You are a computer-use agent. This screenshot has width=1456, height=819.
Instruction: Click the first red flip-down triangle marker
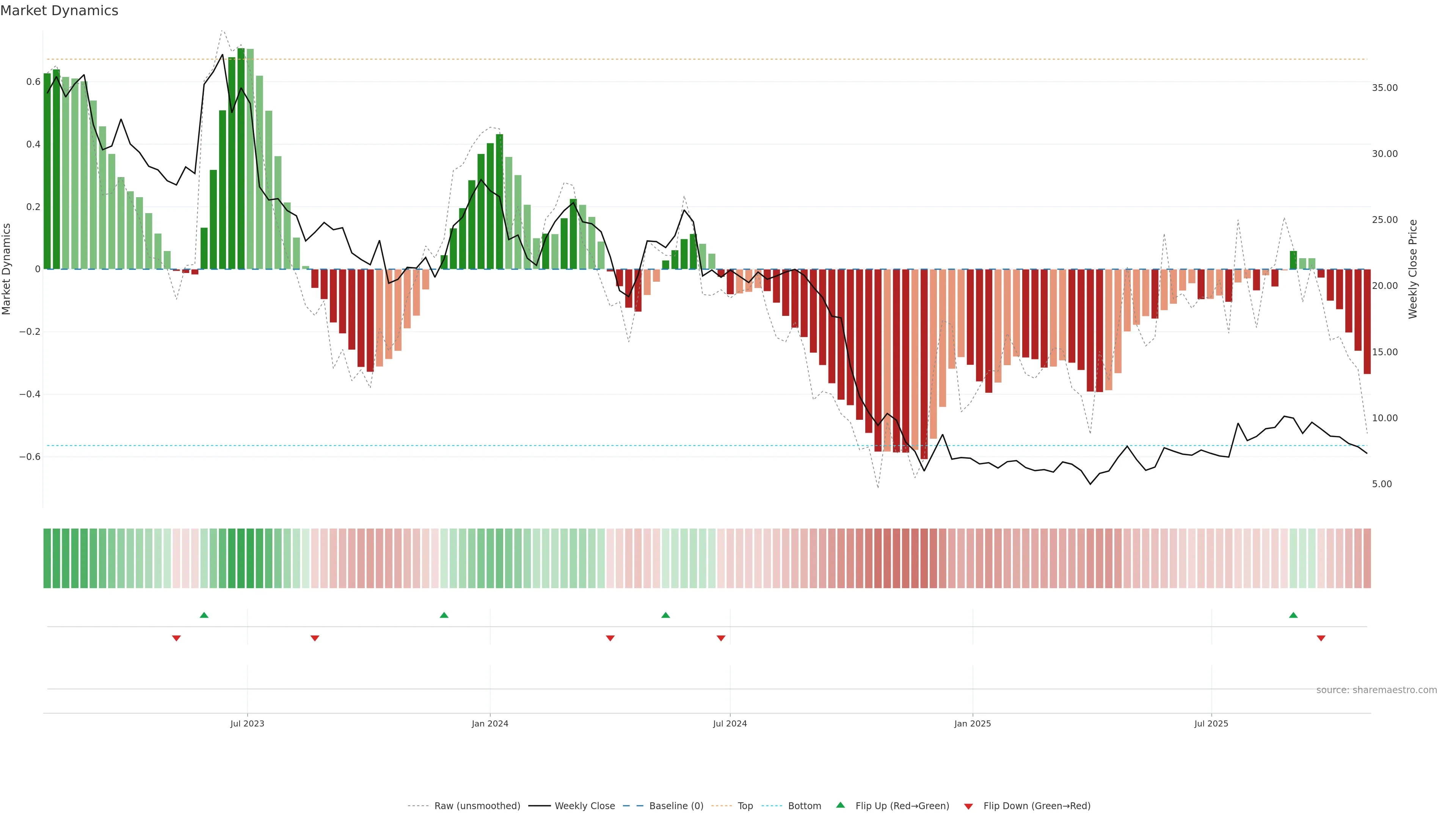176,638
